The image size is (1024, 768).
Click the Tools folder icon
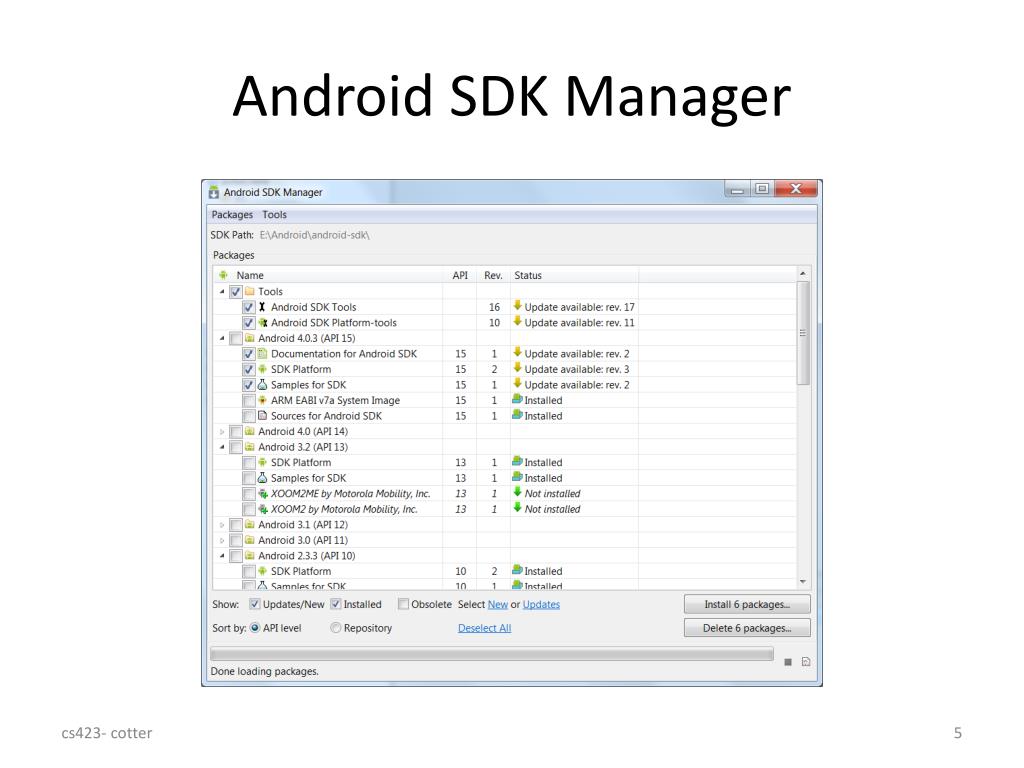click(249, 291)
